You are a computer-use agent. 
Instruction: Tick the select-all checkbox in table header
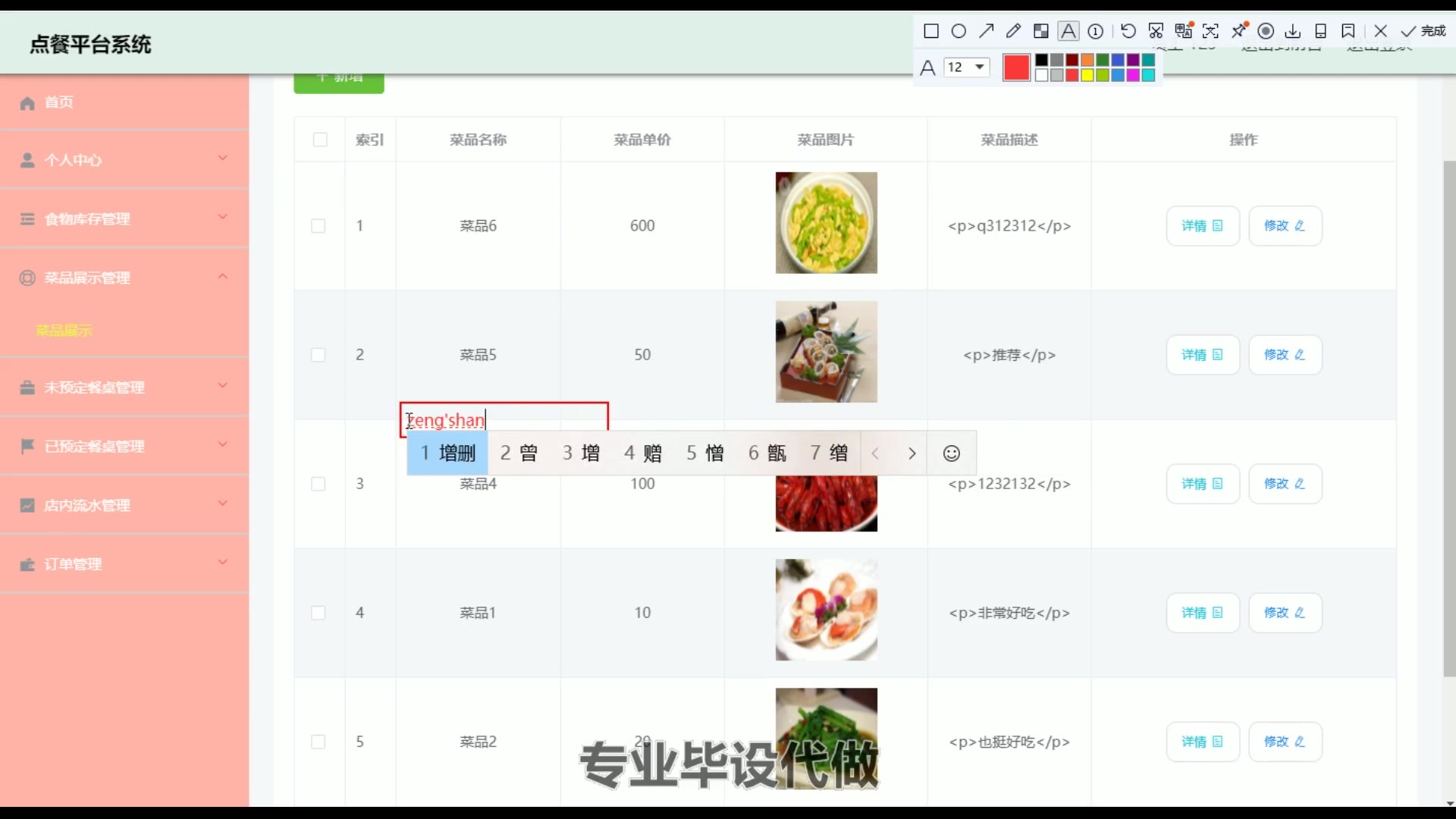coord(320,140)
